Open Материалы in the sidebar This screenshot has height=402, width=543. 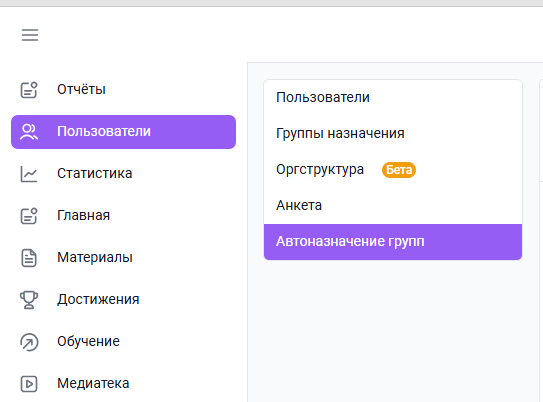pyautogui.click(x=95, y=257)
